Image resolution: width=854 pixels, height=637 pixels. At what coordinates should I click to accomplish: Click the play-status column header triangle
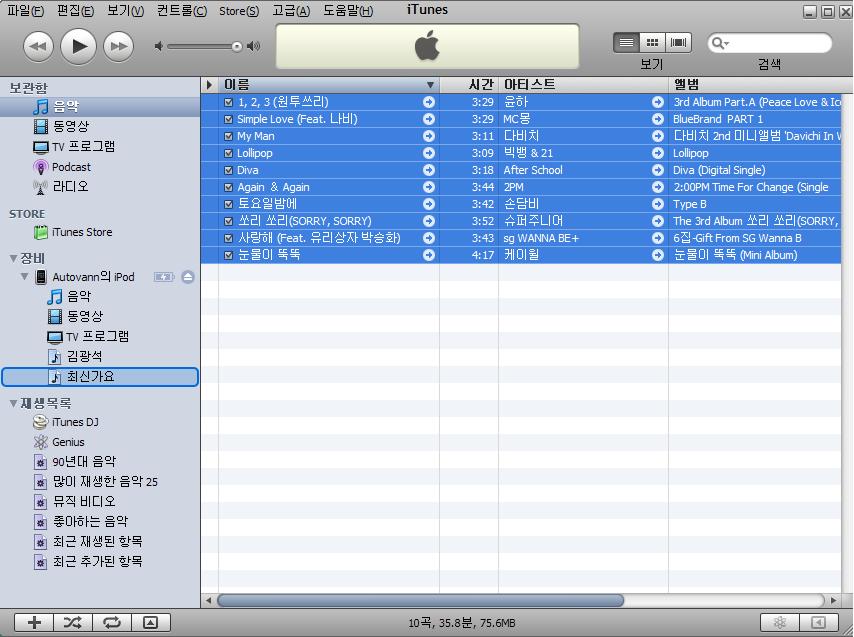210,84
